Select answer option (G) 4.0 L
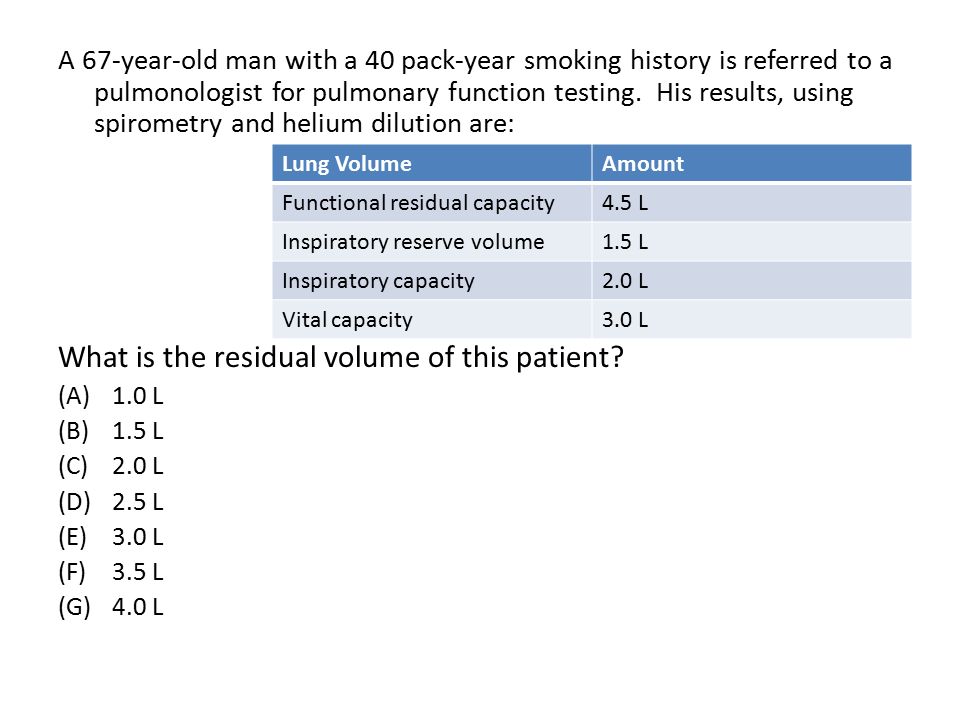This screenshot has width=960, height=720. click(111, 607)
